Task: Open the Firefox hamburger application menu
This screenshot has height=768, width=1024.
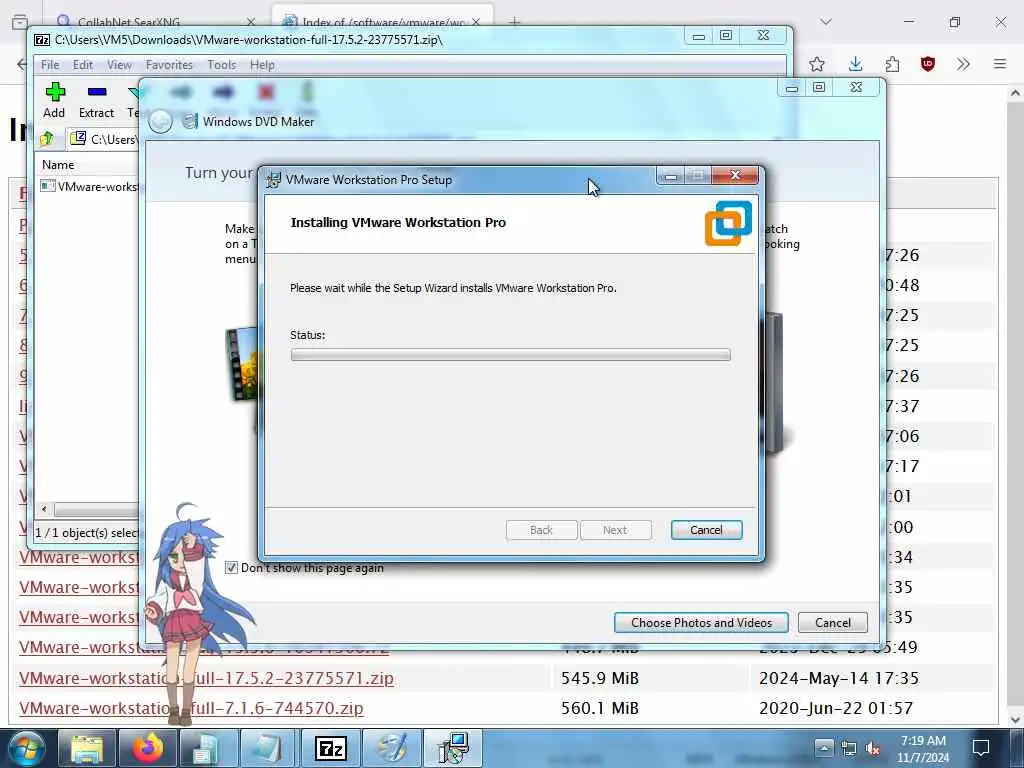Action: (1000, 64)
